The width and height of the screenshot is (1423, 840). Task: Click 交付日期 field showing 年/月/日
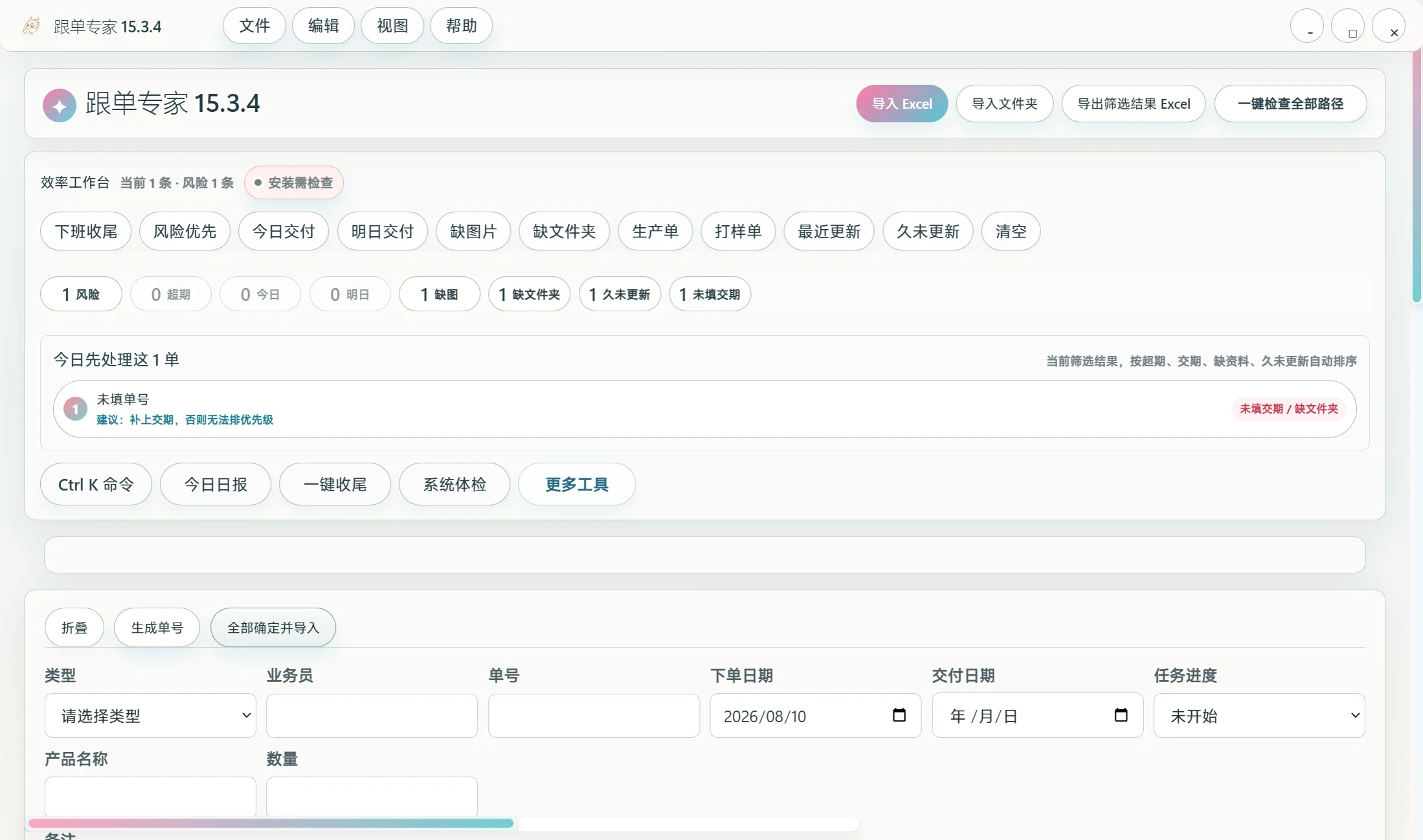(1038, 716)
